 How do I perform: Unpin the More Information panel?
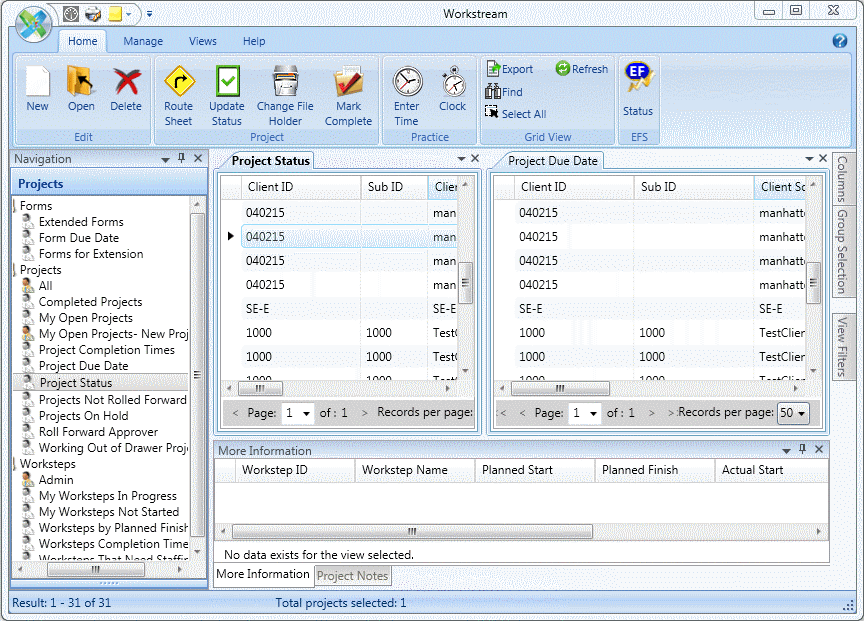[x=804, y=450]
